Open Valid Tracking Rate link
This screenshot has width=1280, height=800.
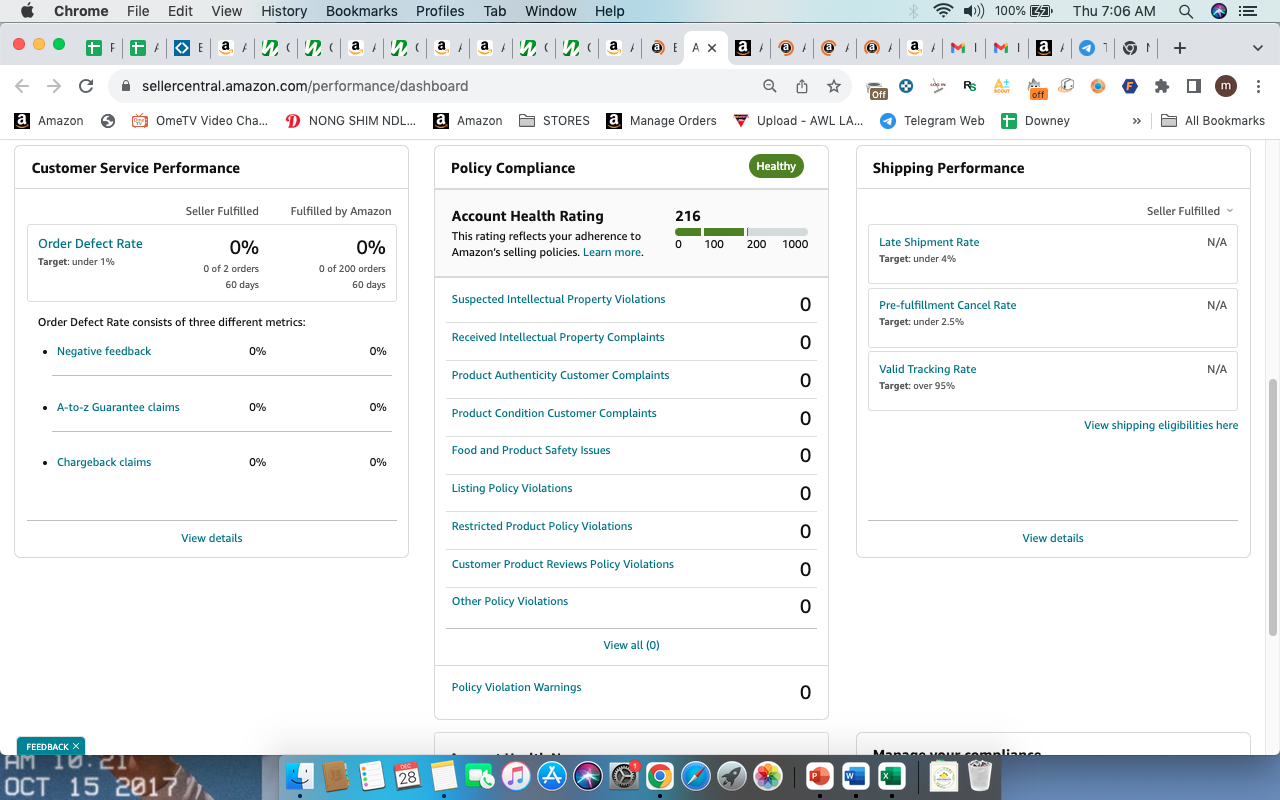point(927,369)
